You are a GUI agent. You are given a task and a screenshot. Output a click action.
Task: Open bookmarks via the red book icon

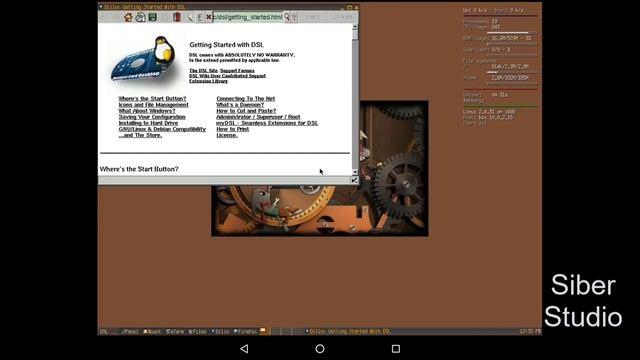pos(177,17)
